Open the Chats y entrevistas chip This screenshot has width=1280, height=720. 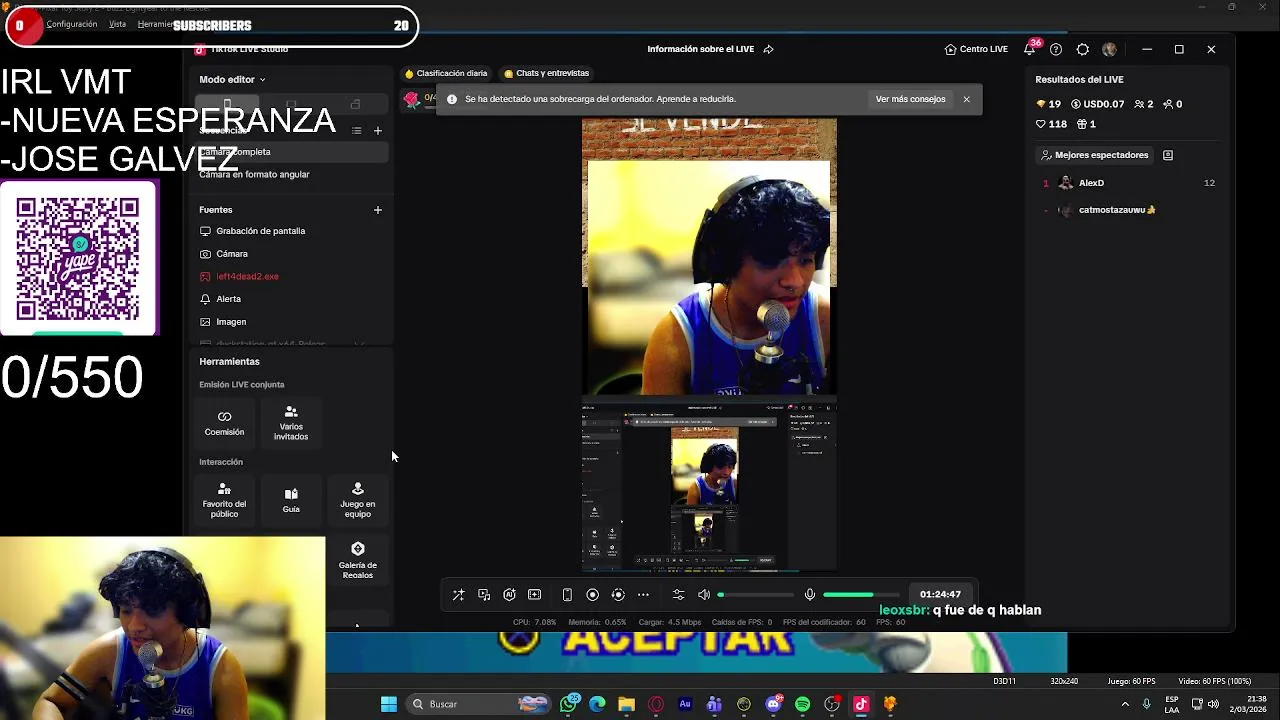pos(547,73)
